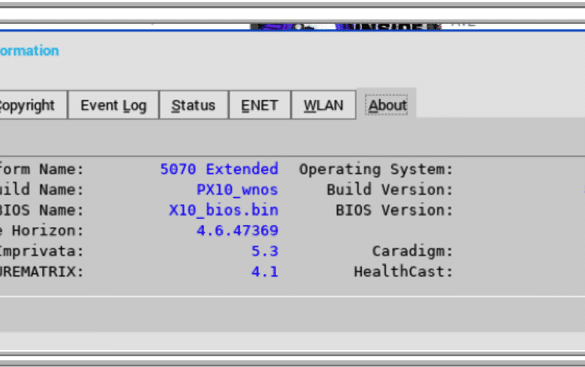Click the BIOS Version label
The width and height of the screenshot is (585, 367).
pyautogui.click(x=394, y=210)
